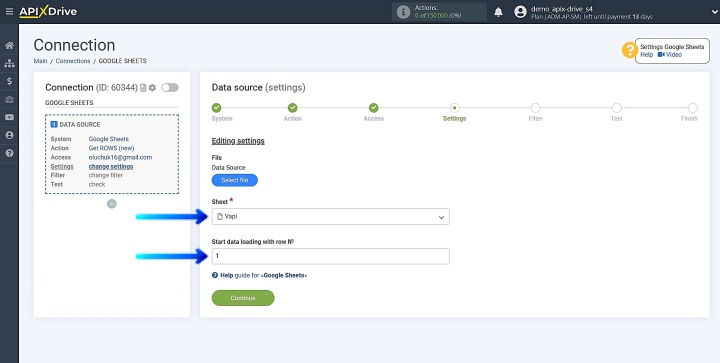Go to Connections breadcrumb link
The image size is (720, 363).
73,61
